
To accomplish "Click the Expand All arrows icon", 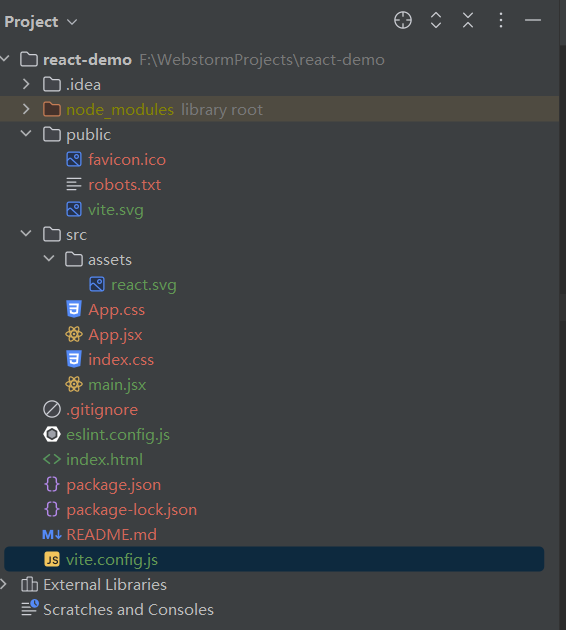I will [436, 20].
